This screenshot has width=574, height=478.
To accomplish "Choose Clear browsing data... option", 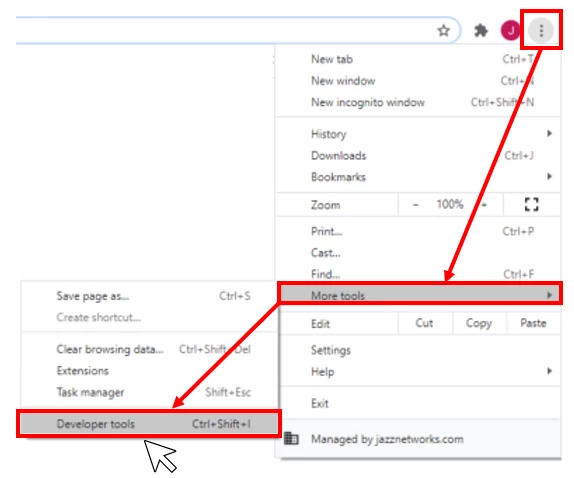I will click(150, 349).
